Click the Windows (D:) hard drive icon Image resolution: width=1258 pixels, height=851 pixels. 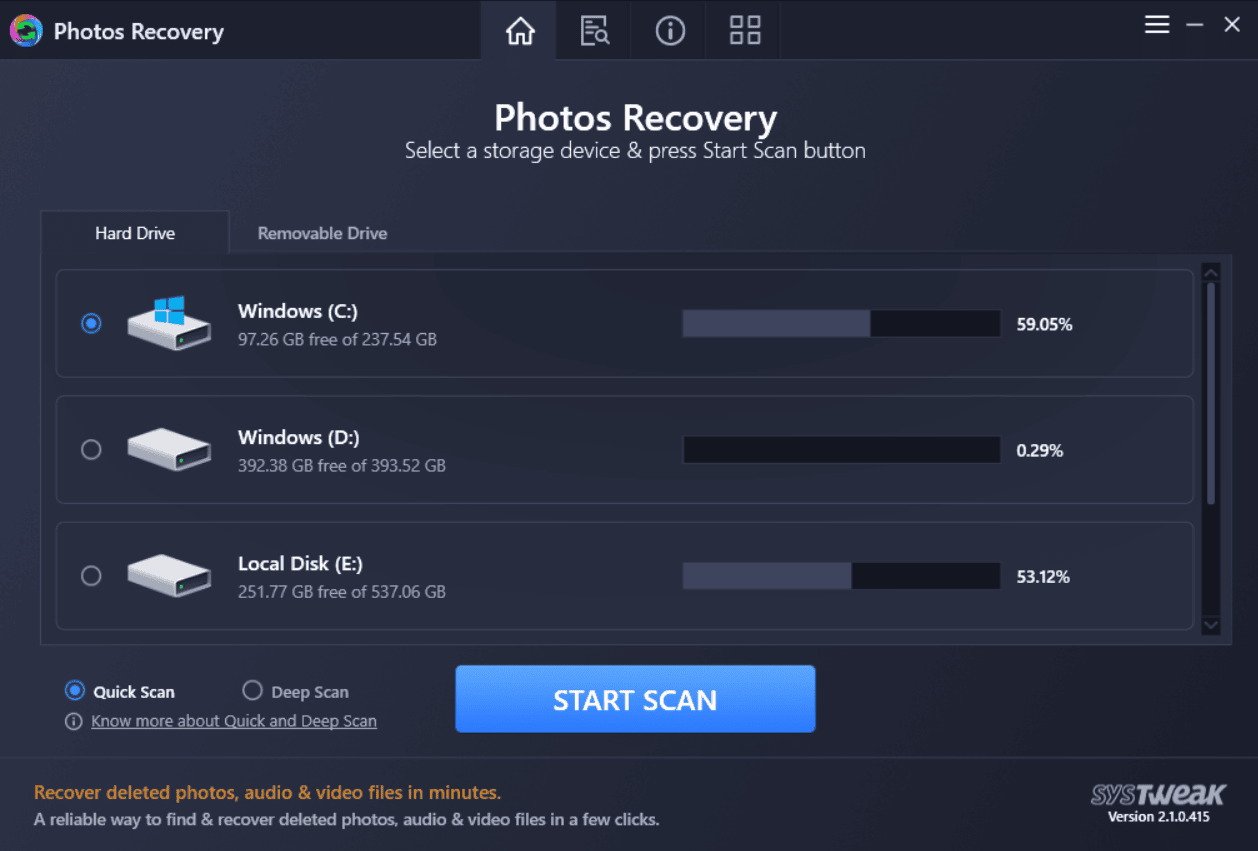point(168,449)
